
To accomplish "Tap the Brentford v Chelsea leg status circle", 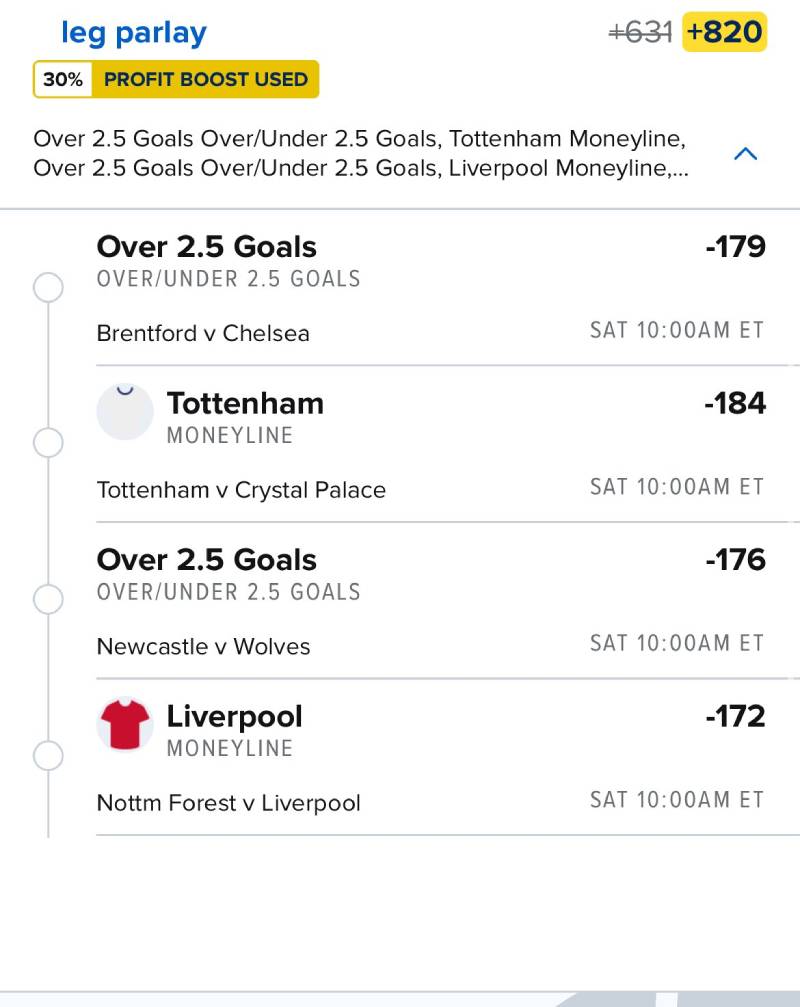I will [48, 287].
